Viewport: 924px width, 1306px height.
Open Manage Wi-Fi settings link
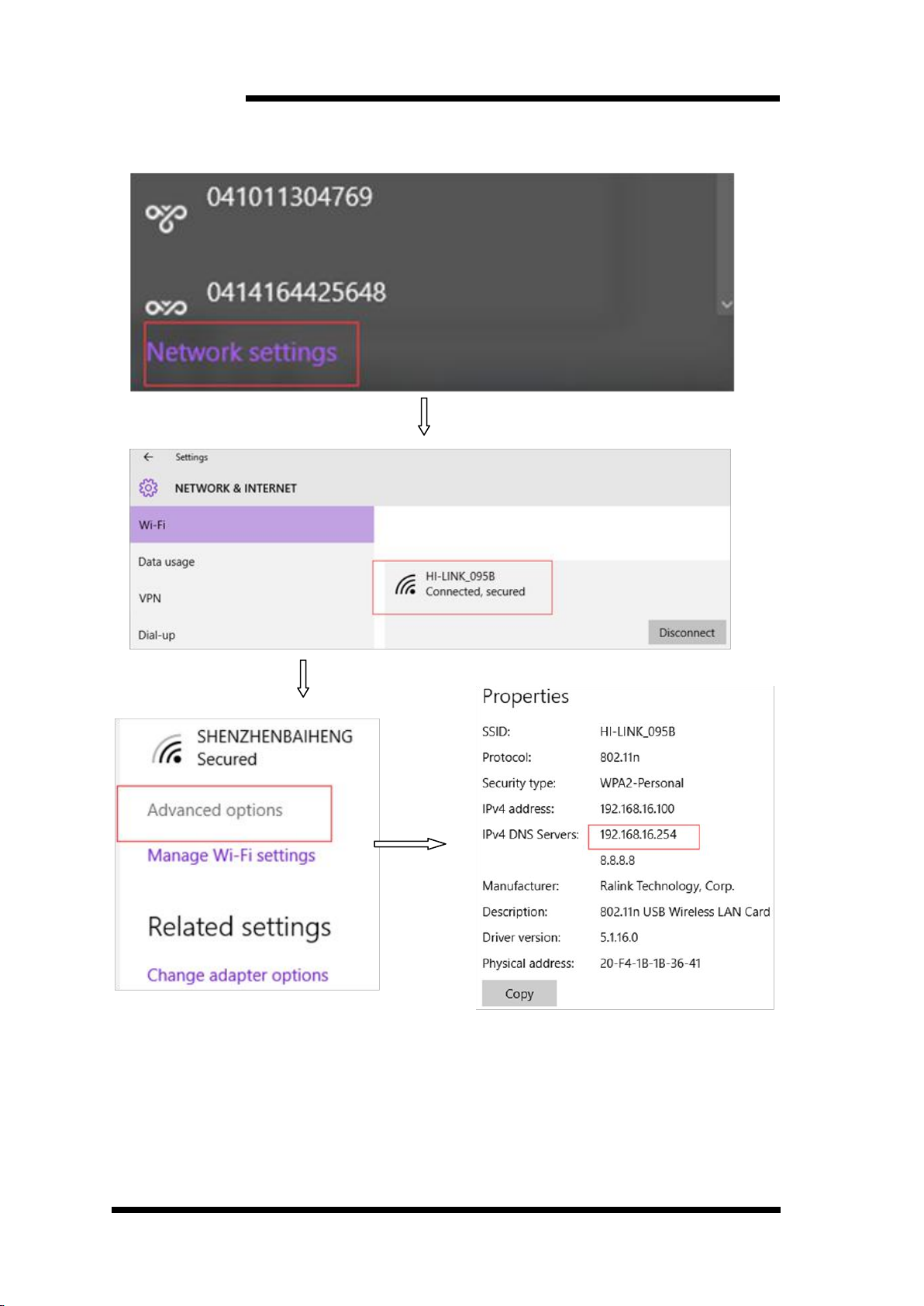click(232, 855)
